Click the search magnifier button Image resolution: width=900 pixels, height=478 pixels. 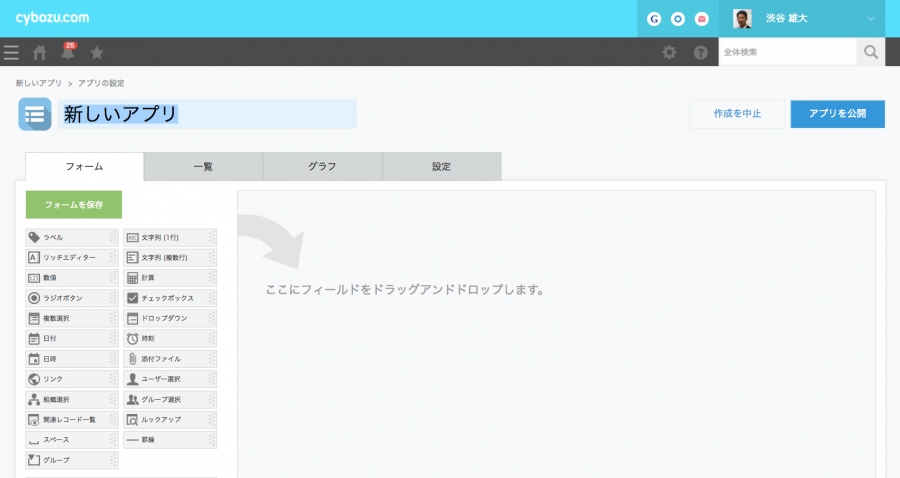tap(871, 52)
